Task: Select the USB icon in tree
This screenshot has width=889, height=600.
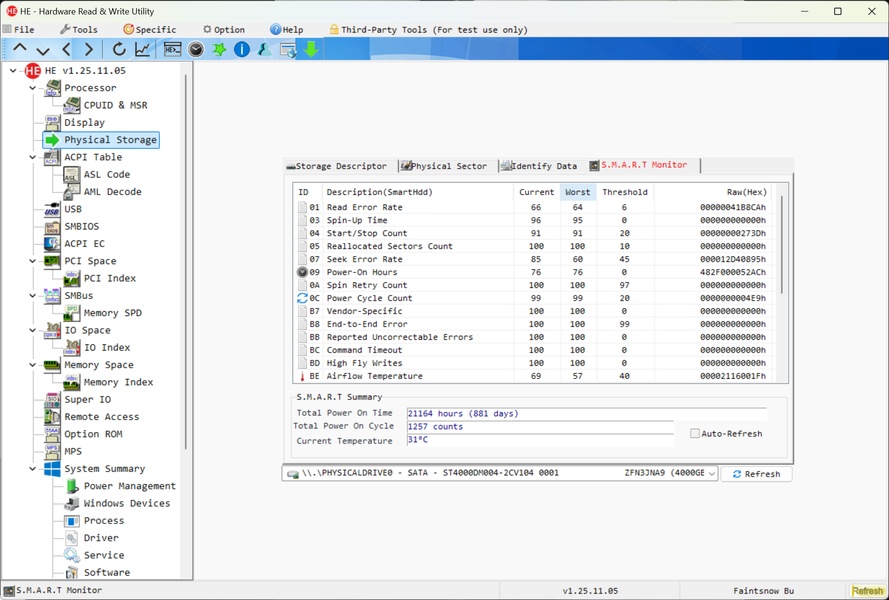Action: point(51,209)
